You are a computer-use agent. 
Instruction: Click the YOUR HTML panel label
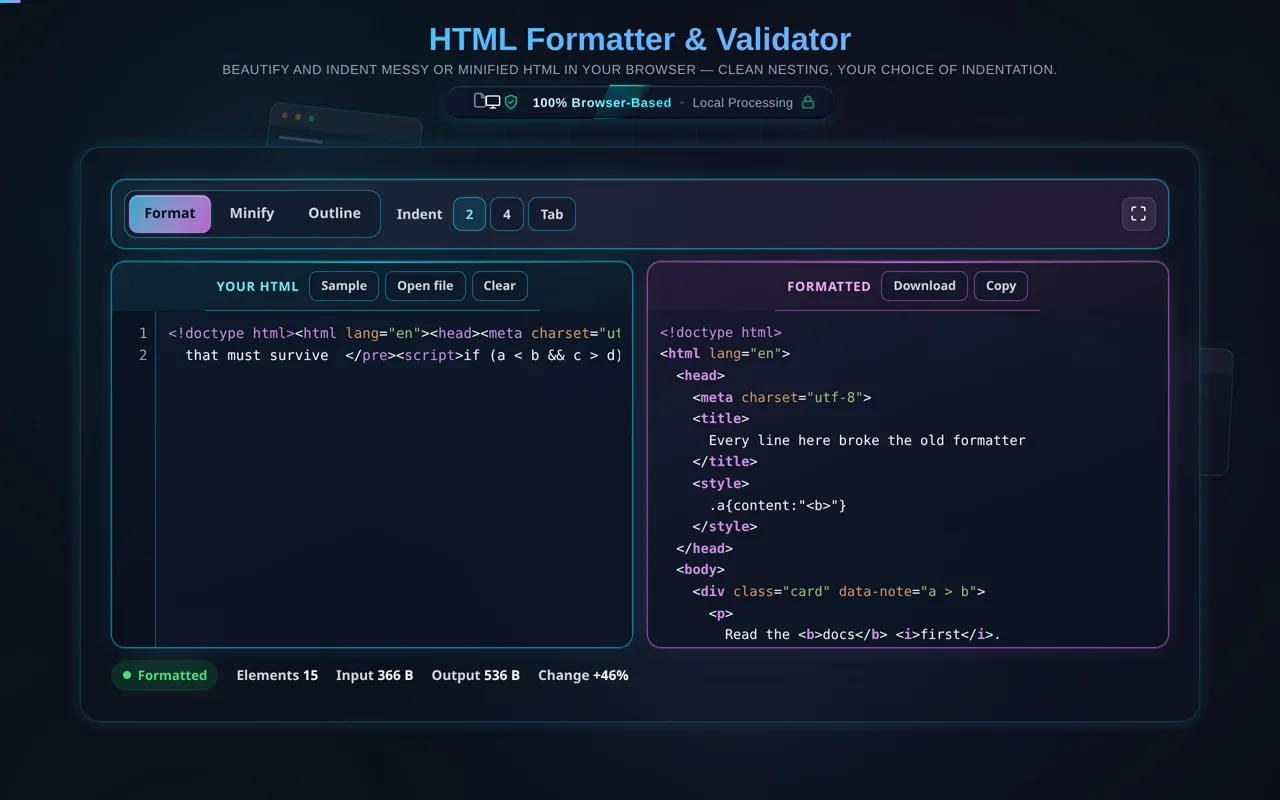tap(258, 287)
